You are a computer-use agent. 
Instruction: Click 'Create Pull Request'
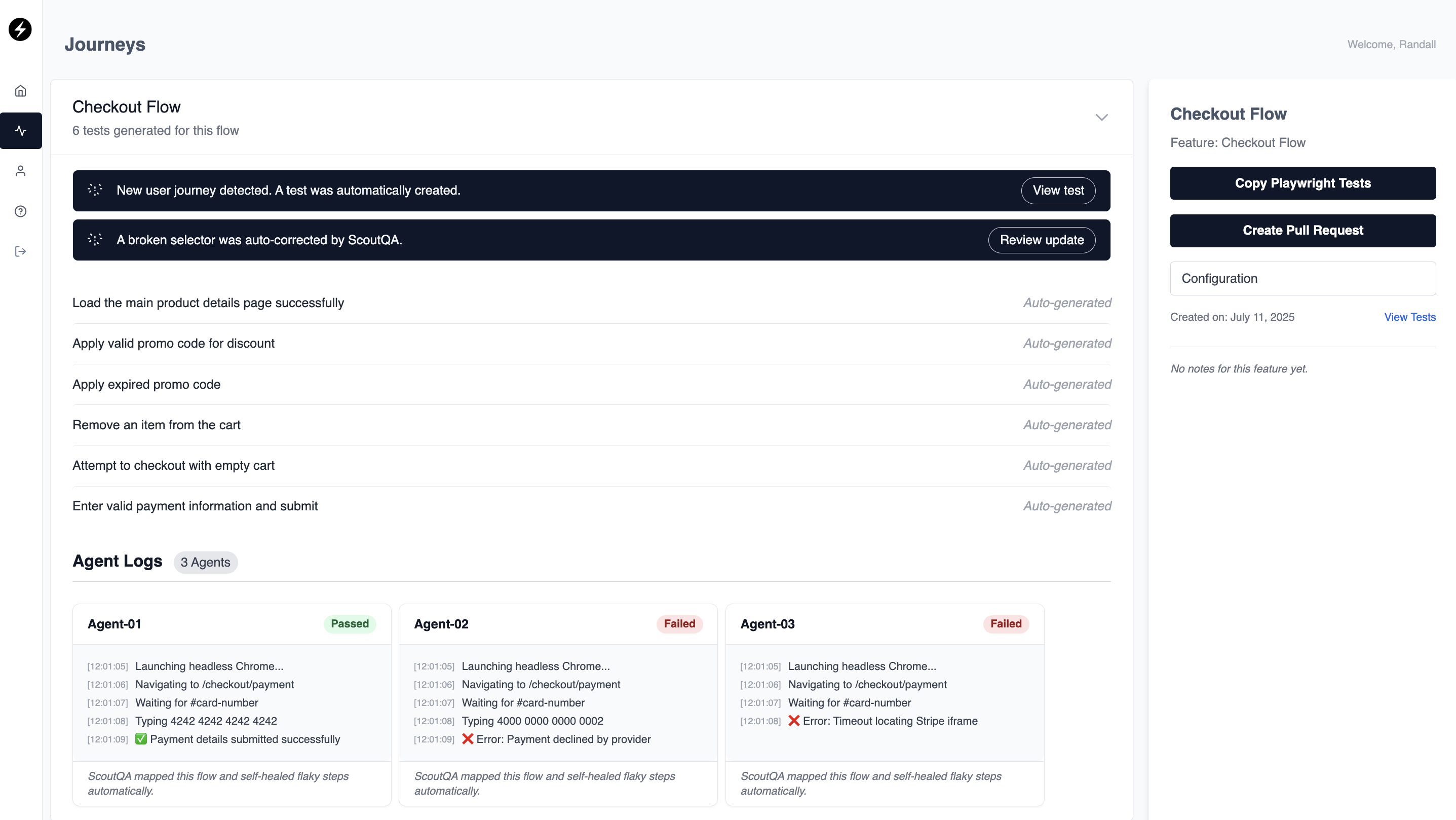click(1303, 230)
